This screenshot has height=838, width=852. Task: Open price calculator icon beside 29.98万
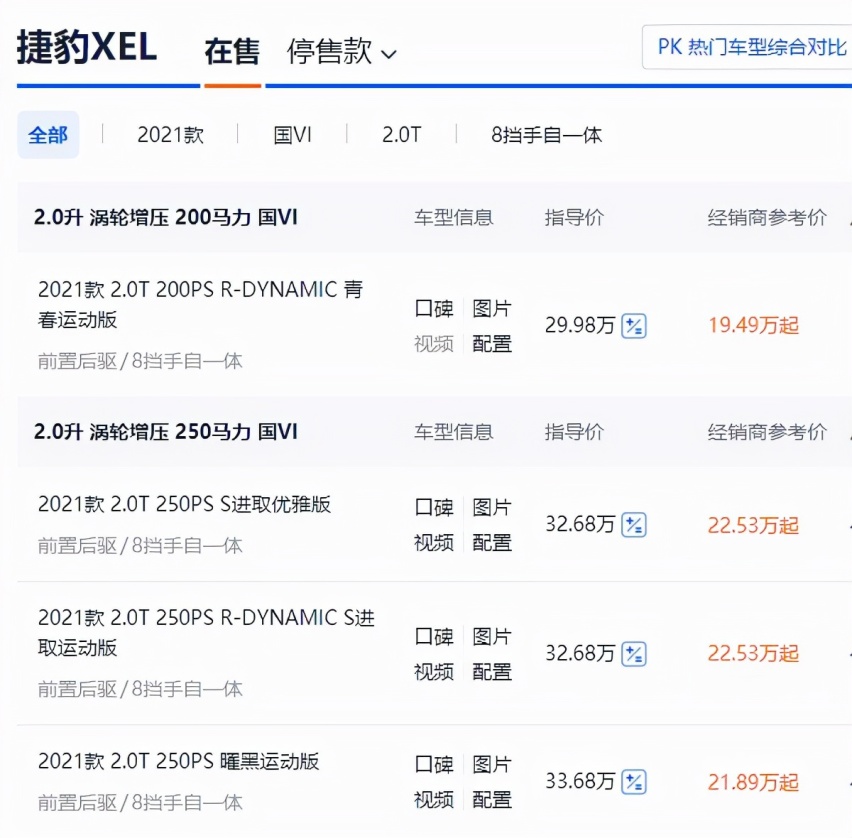(634, 326)
